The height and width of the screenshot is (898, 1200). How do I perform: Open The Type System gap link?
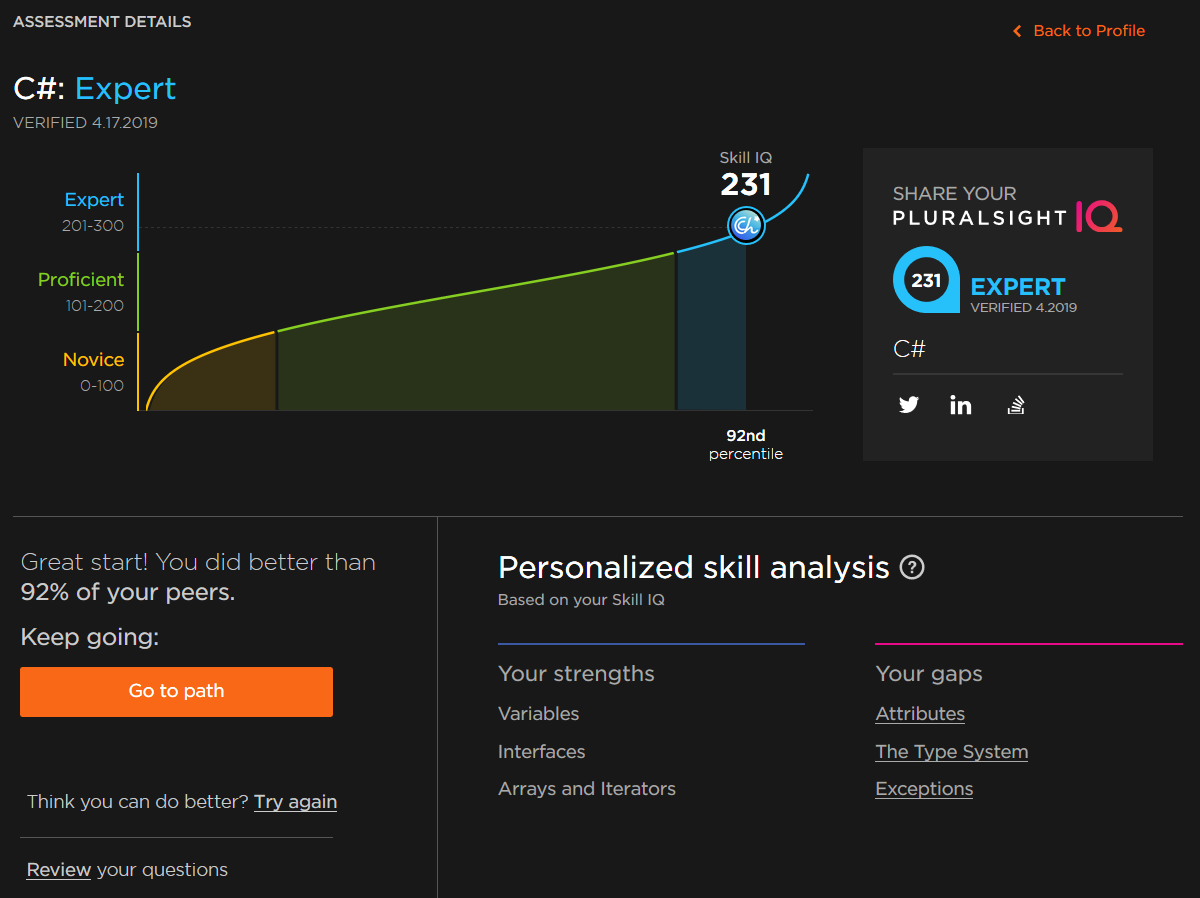pos(952,752)
